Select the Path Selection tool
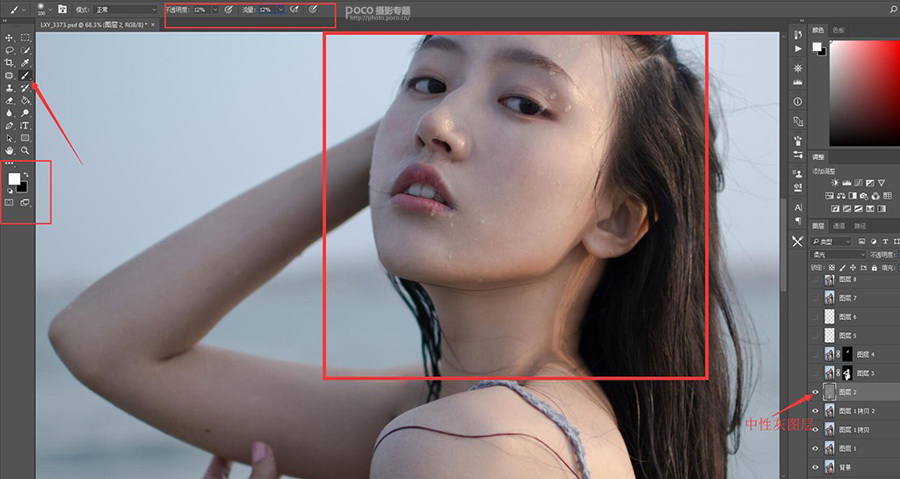The width and height of the screenshot is (900, 479). pyautogui.click(x=9, y=139)
